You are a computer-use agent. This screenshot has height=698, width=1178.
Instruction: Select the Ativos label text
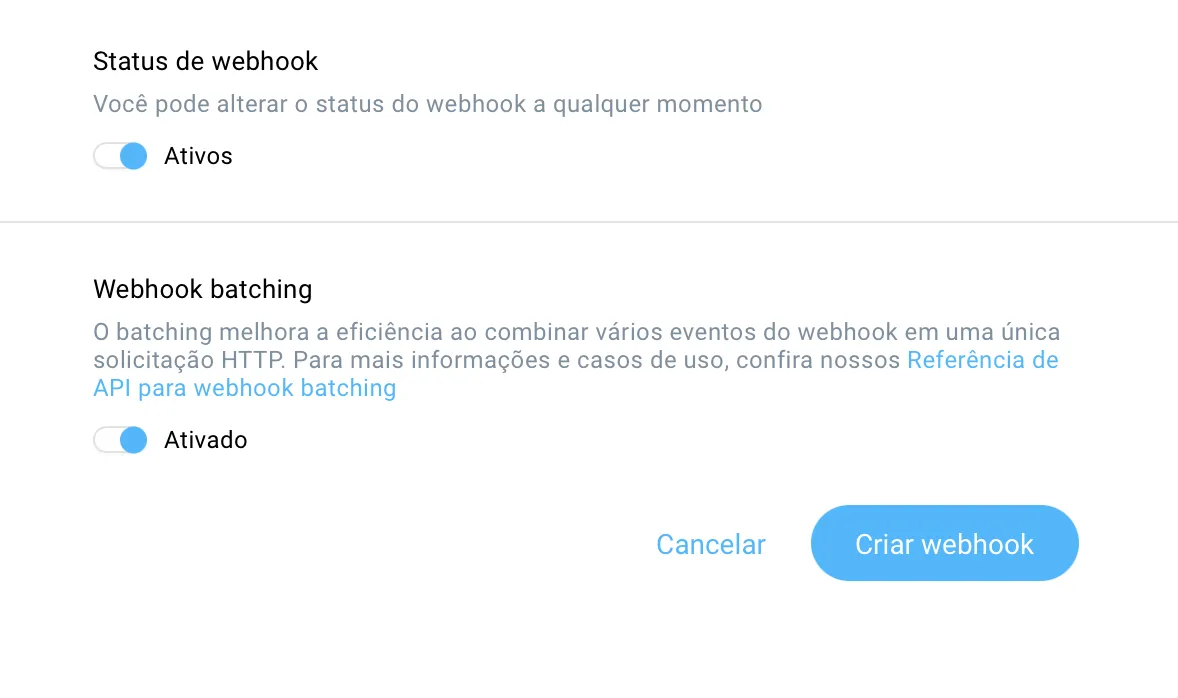pos(198,156)
